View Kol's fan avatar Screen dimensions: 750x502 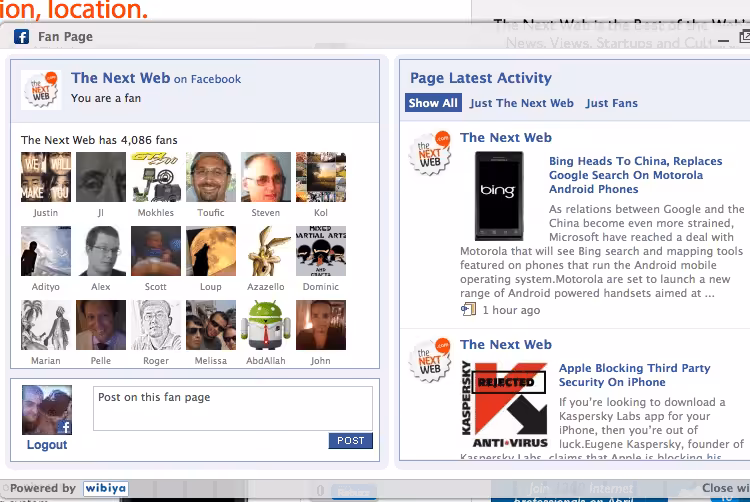[x=321, y=177]
